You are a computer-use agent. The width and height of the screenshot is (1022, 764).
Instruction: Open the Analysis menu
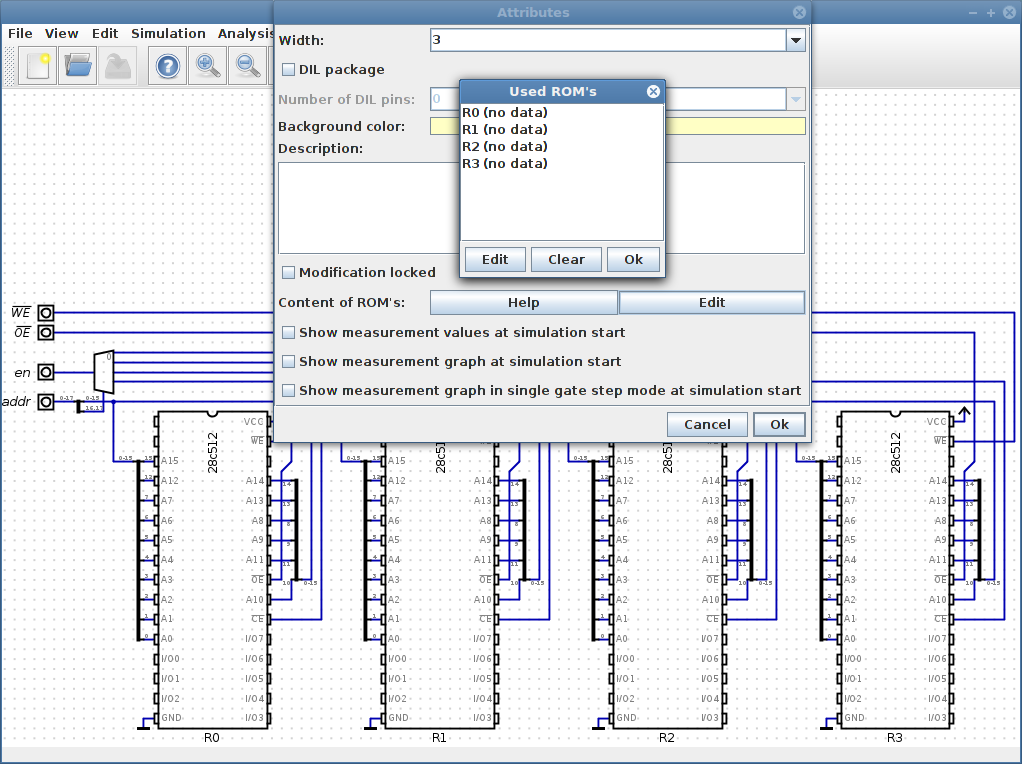tap(246, 33)
